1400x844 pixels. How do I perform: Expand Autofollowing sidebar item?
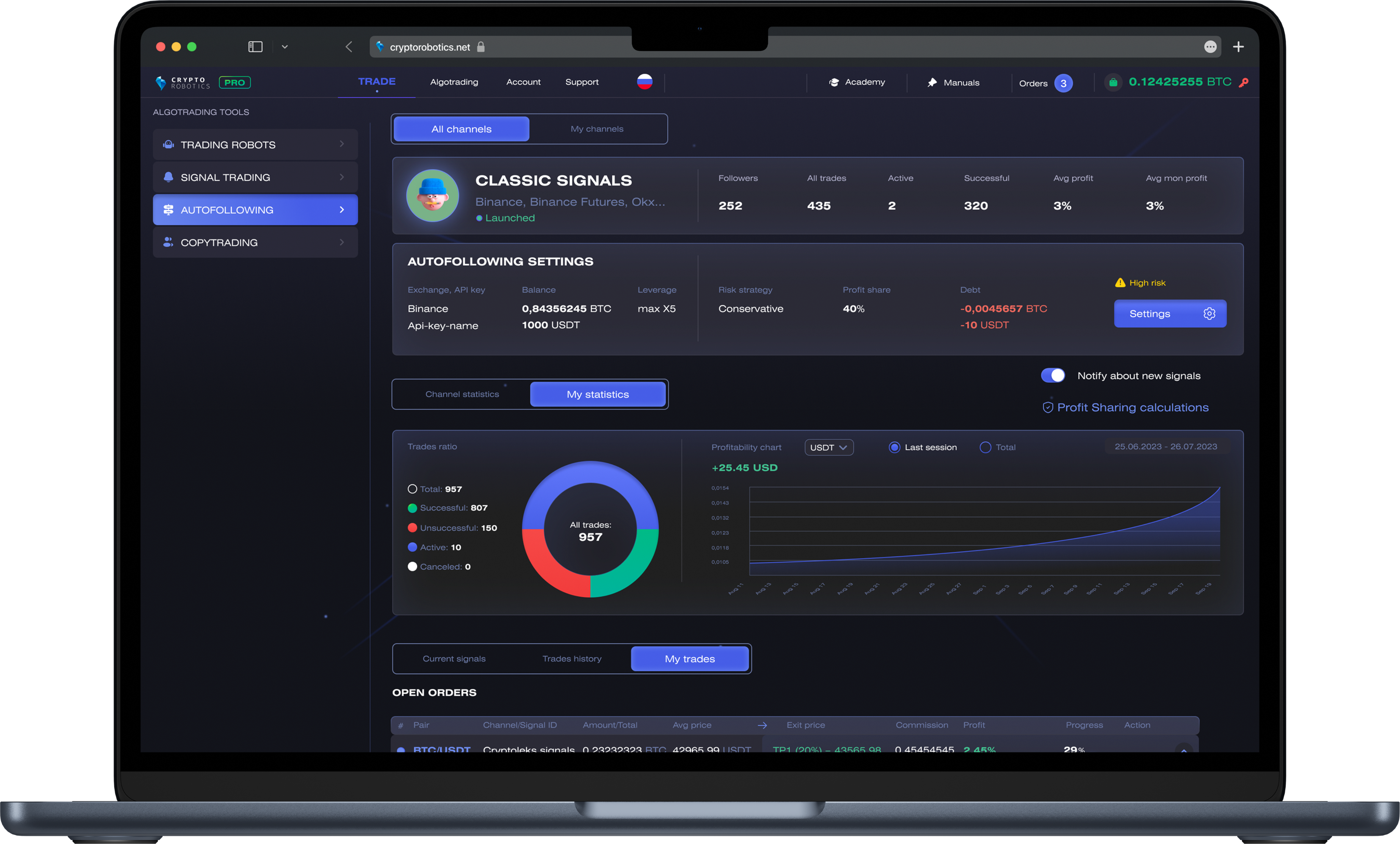[x=255, y=209]
